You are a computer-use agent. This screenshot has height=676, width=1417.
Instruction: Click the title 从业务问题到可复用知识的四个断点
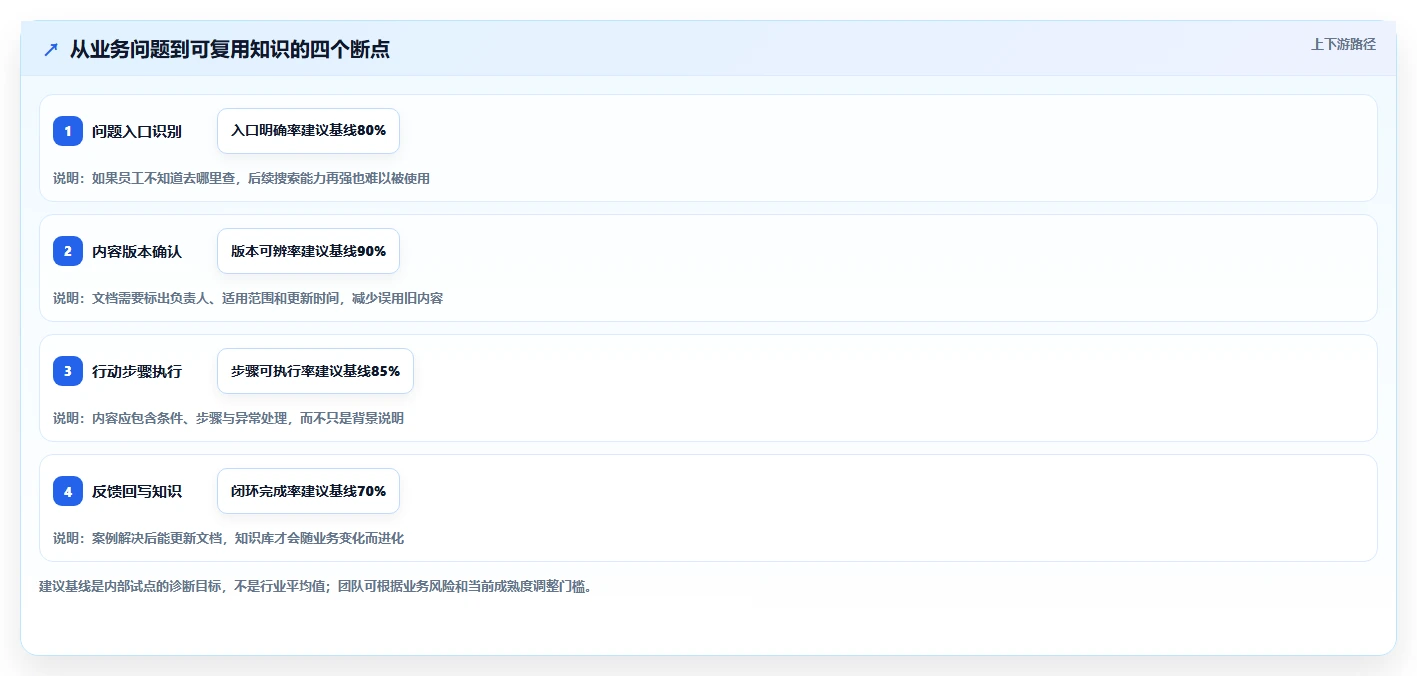[x=230, y=50]
